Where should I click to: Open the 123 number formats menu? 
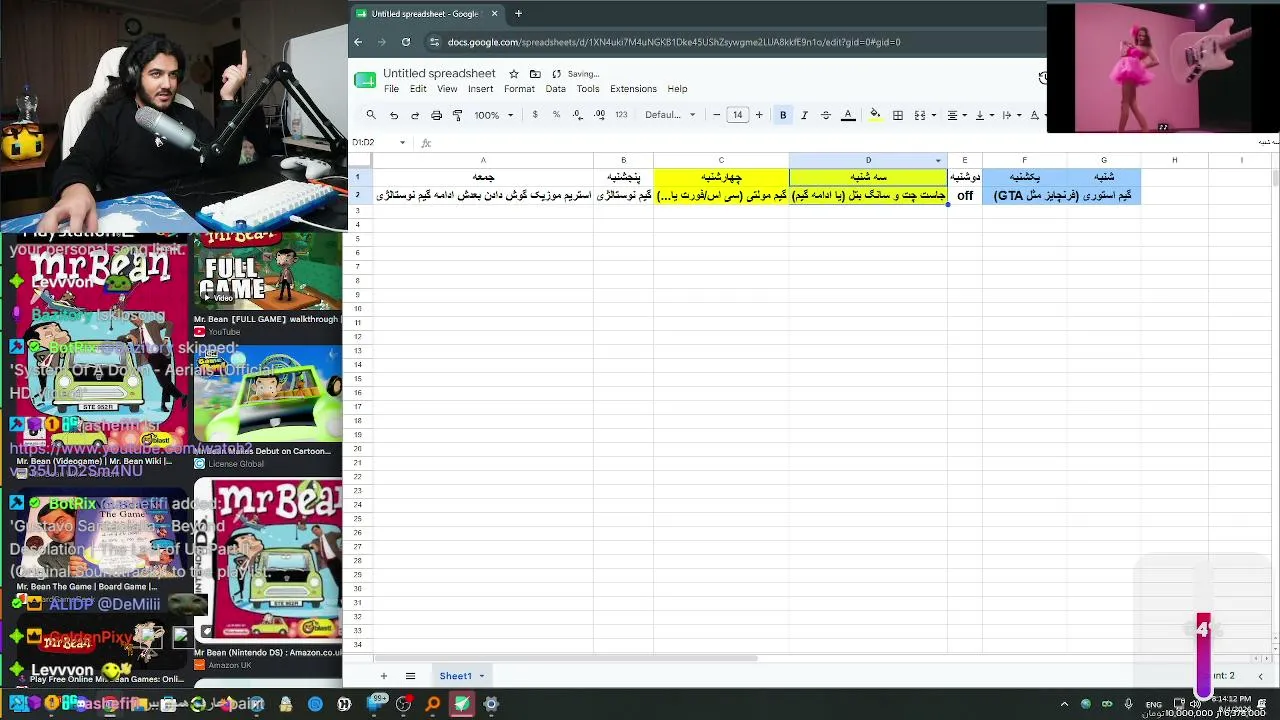pos(621,115)
